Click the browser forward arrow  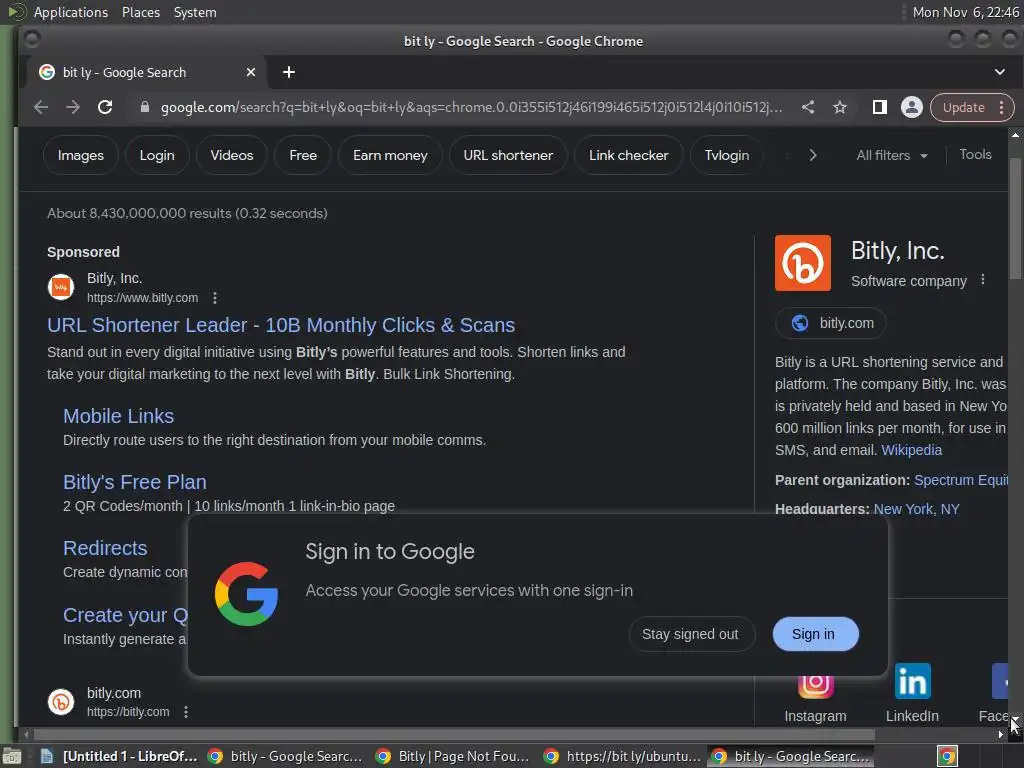click(x=72, y=107)
